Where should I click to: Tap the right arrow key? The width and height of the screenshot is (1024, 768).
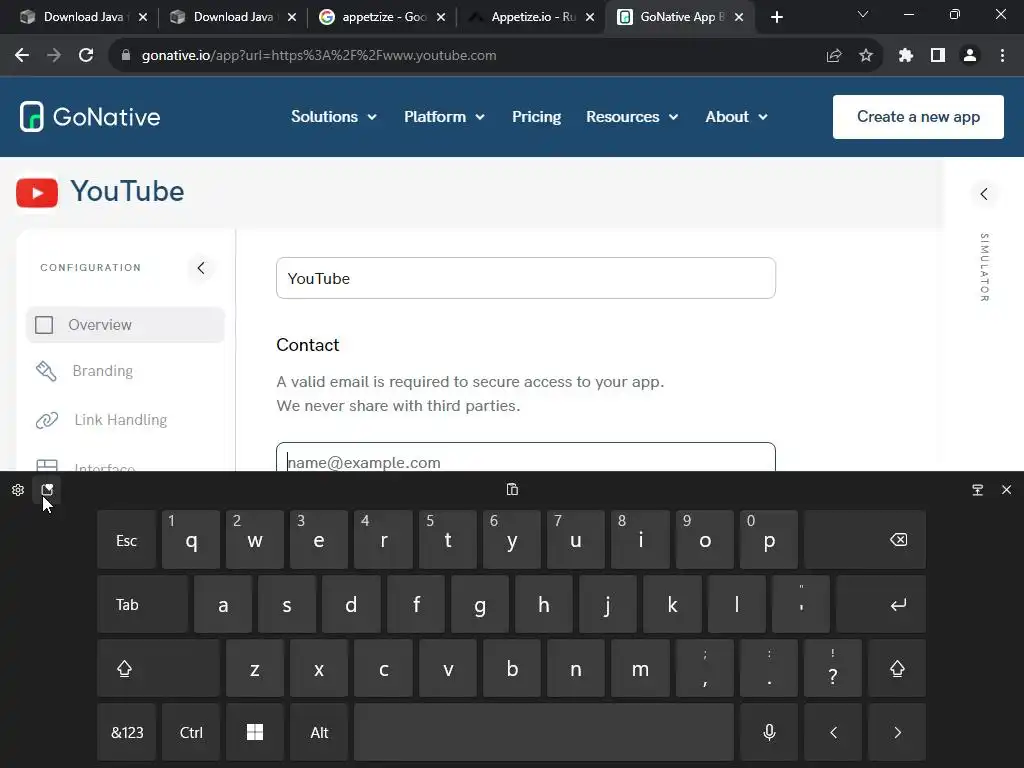coord(897,732)
